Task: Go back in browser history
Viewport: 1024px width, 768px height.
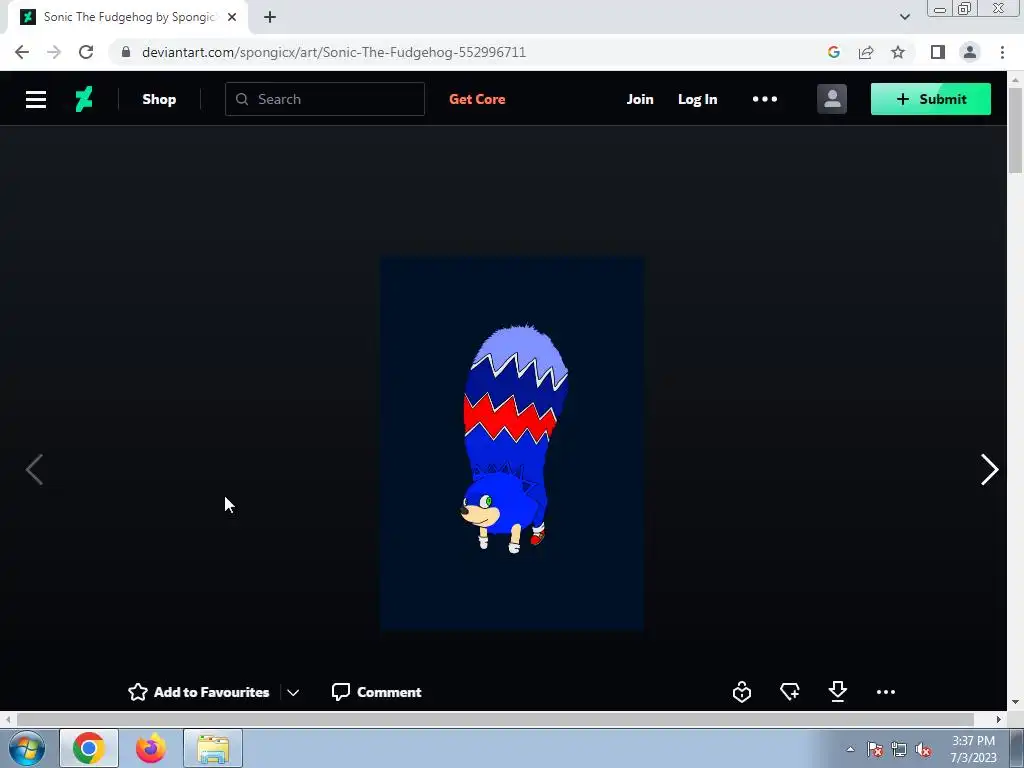Action: click(22, 52)
